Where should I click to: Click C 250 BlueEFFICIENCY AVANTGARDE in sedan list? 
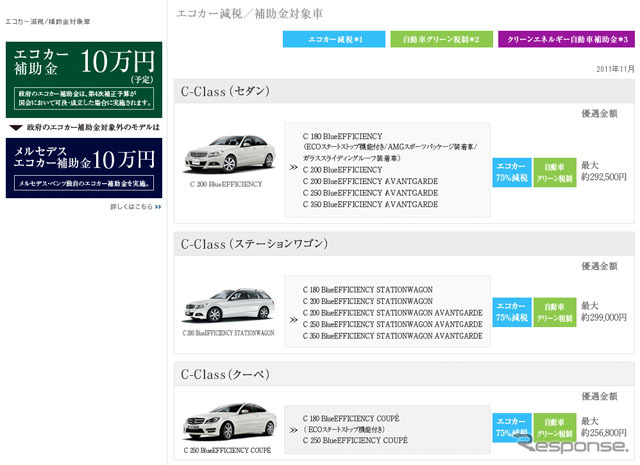(370, 193)
